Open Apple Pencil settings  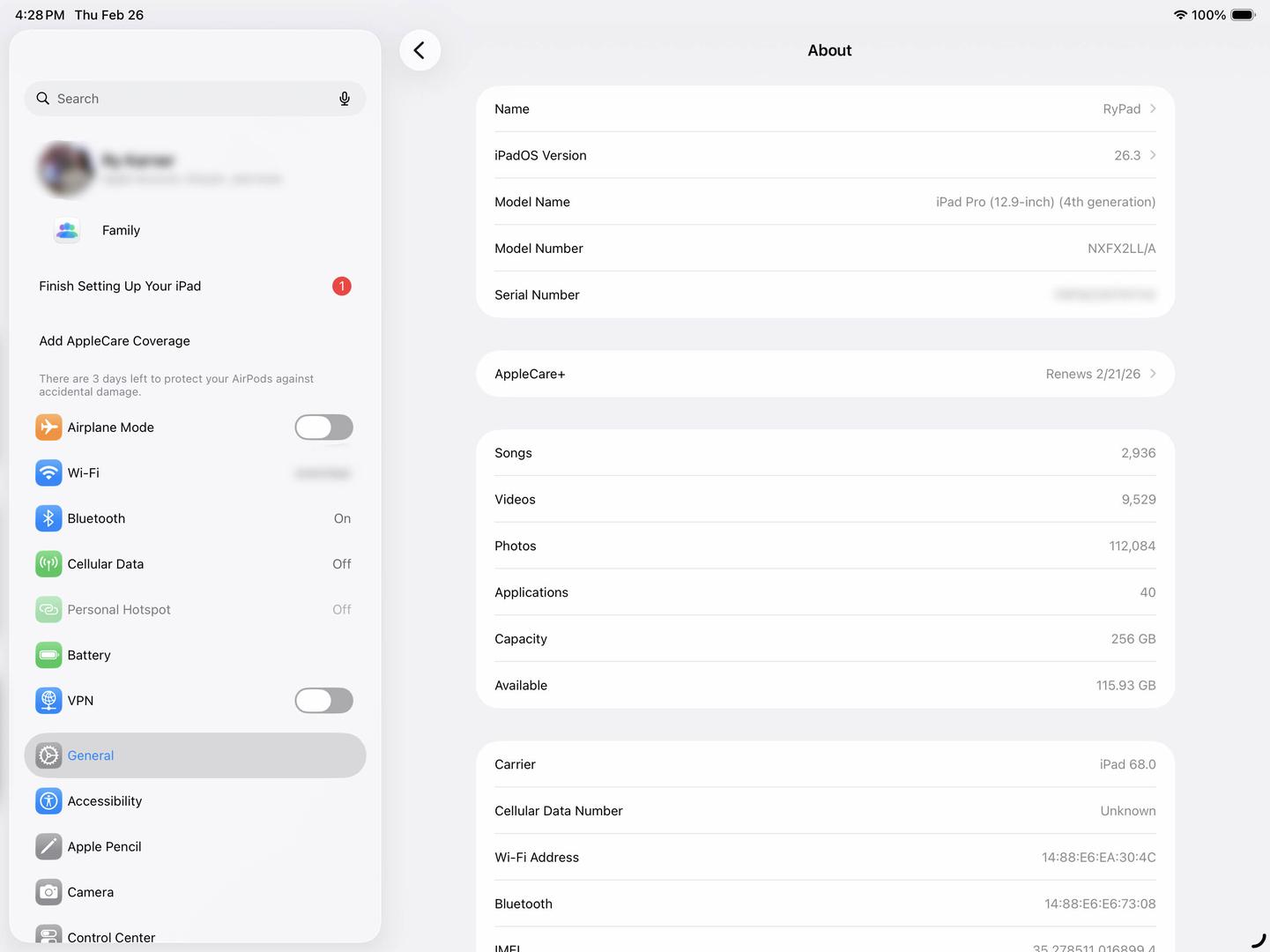195,846
